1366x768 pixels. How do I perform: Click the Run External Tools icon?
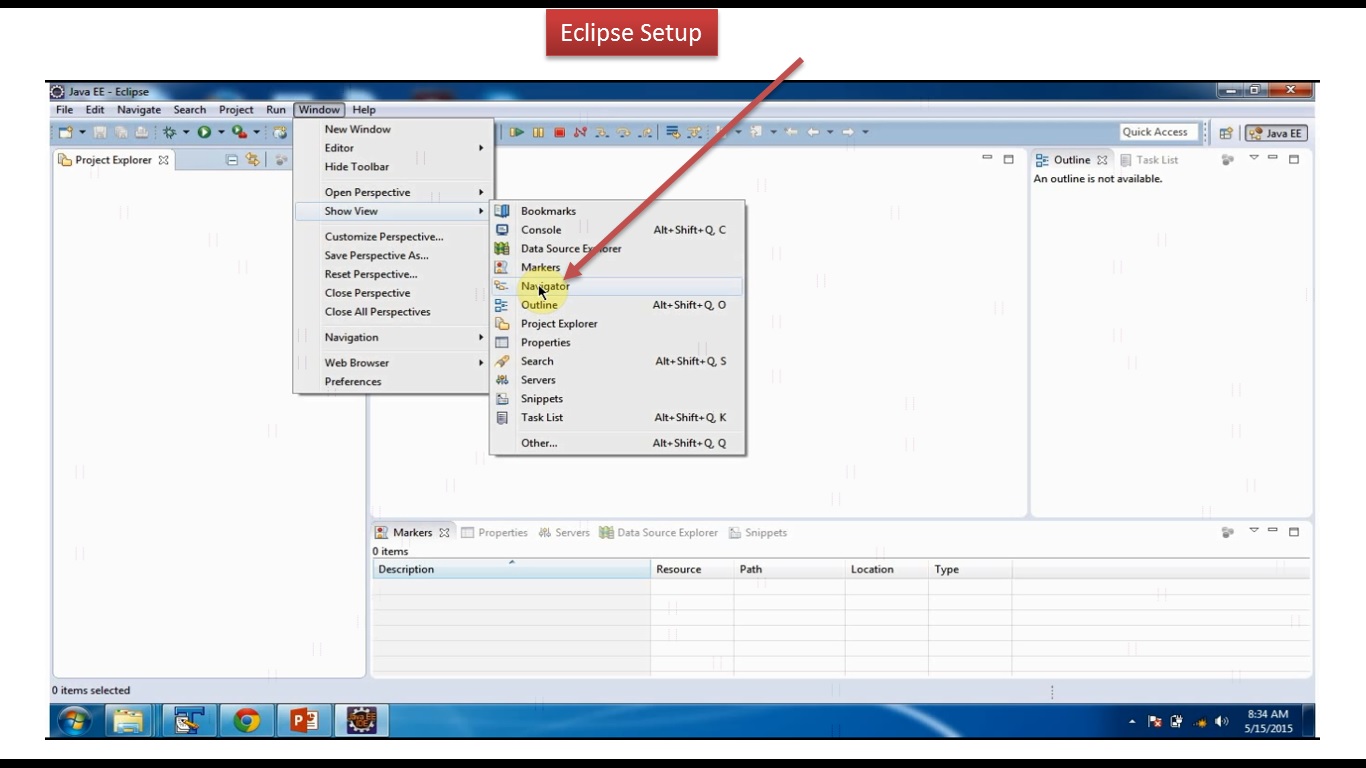pyautogui.click(x=239, y=132)
